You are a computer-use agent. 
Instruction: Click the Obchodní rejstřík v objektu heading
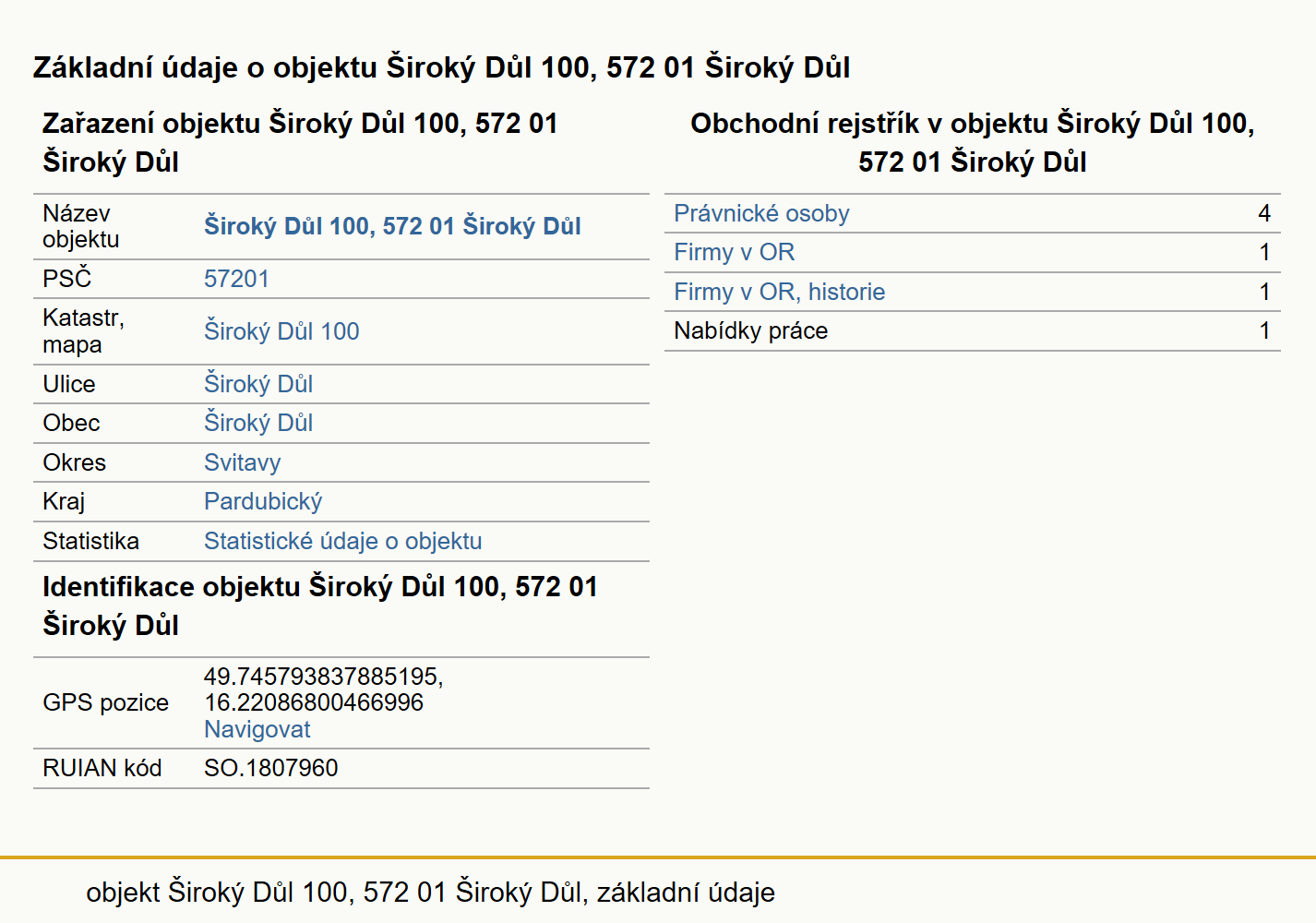click(973, 142)
